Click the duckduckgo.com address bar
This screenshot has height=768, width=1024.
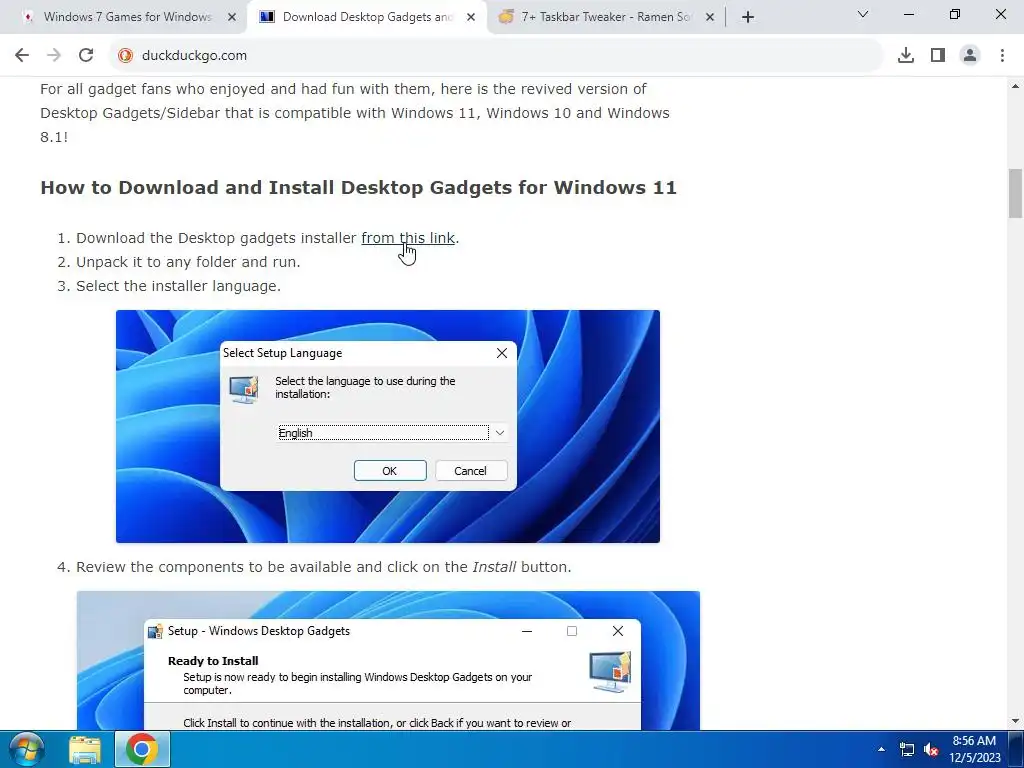coord(496,56)
